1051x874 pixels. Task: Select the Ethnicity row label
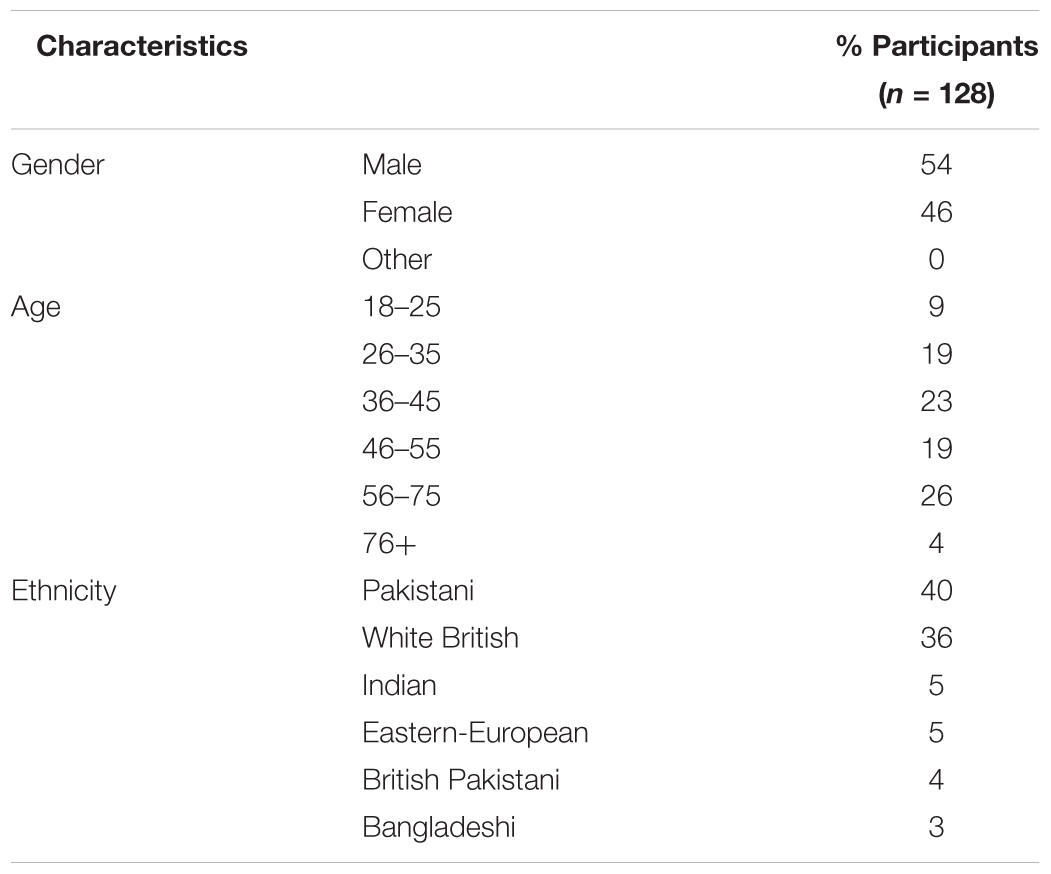(64, 591)
